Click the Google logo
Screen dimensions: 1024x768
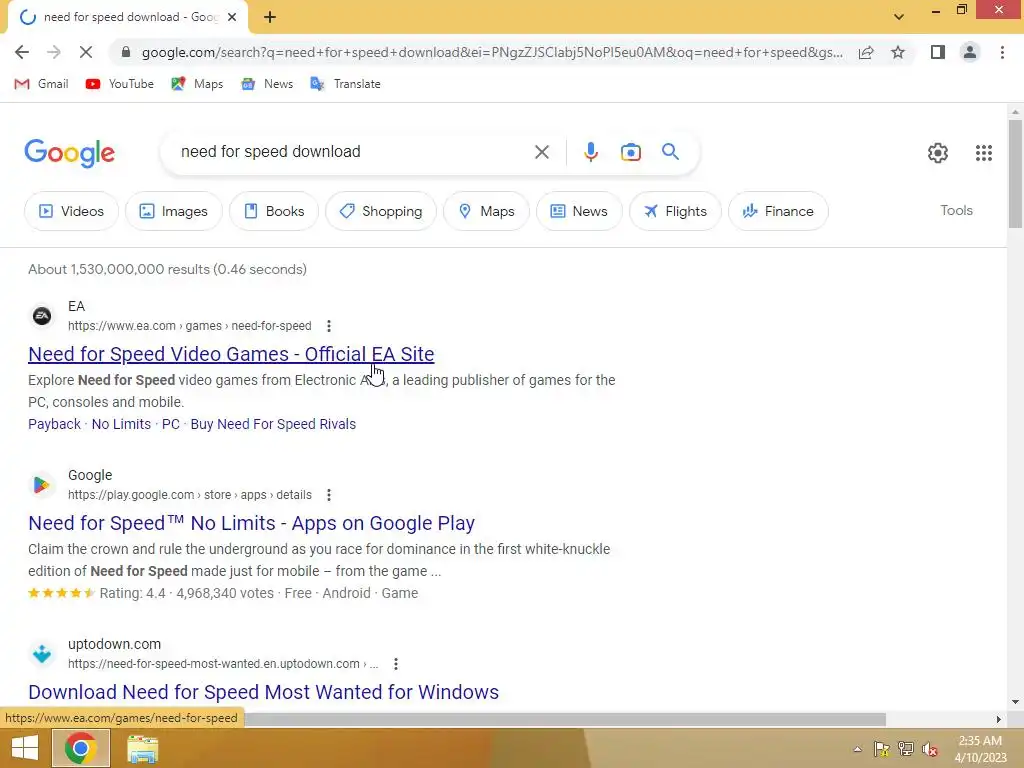[69, 153]
